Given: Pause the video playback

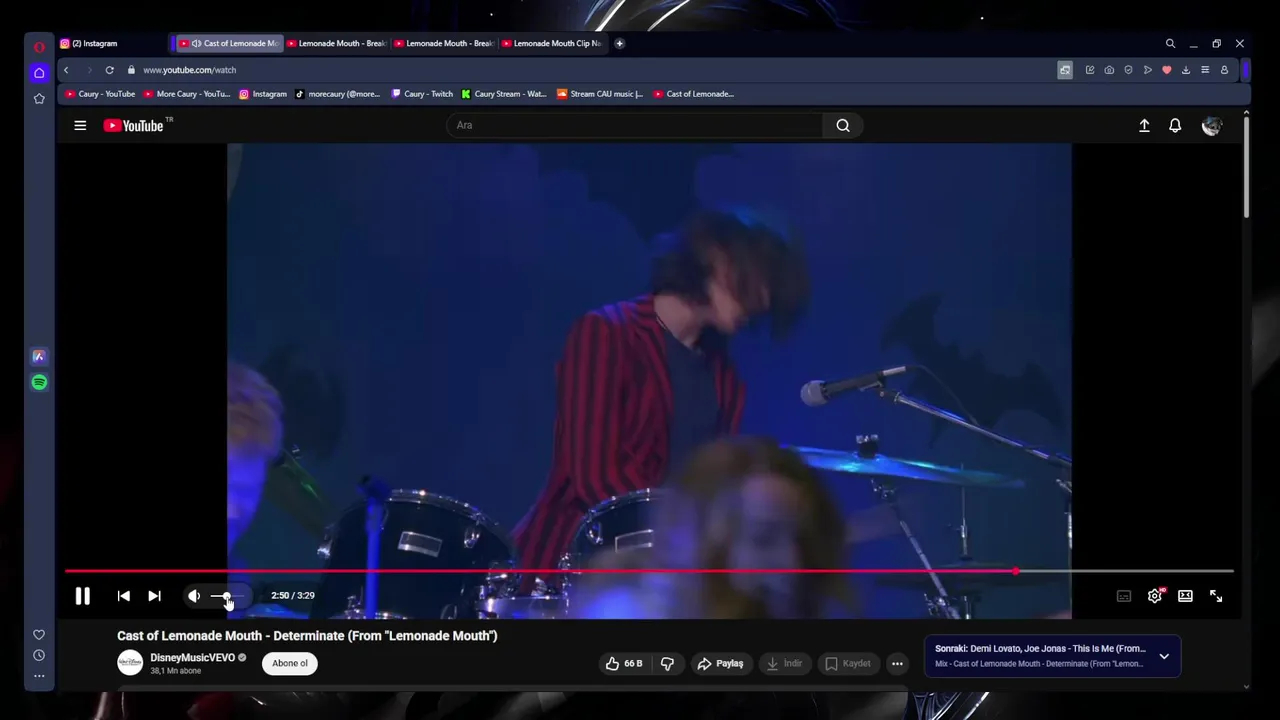Looking at the screenshot, I should 83,596.
